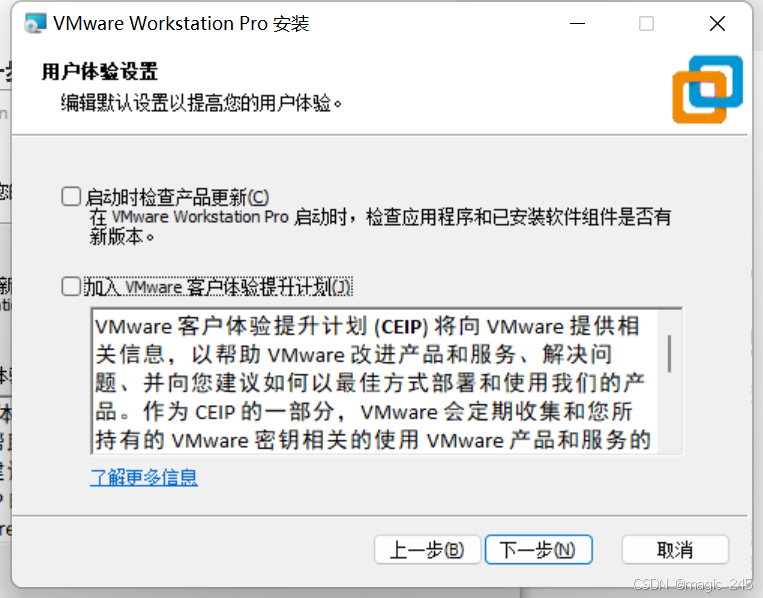
Task: Click the greyed-out maximize window button
Action: [x=646, y=23]
